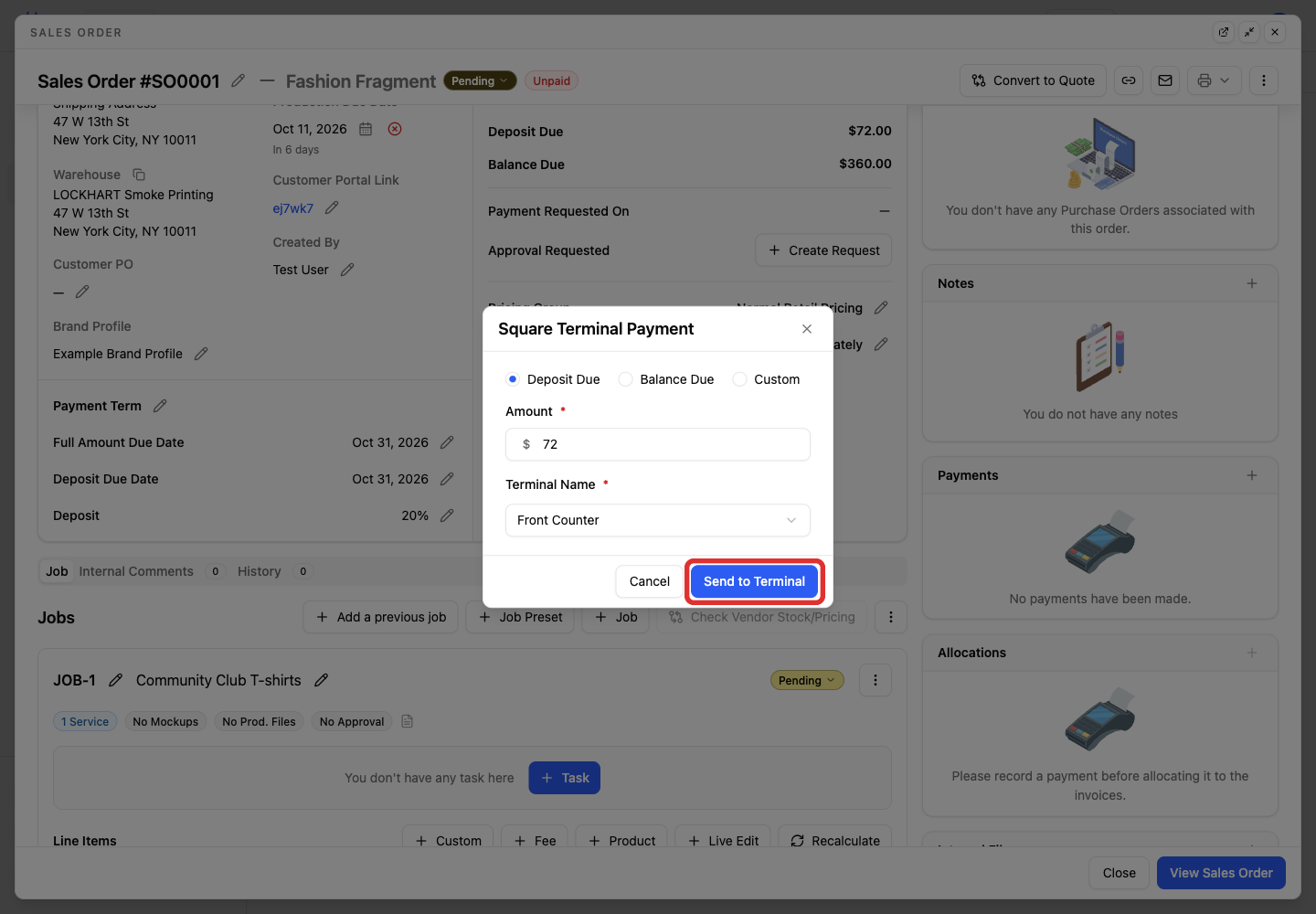Screen dimensions: 1316x914
Task: Edit Created By Test User pencil
Action: 347,270
